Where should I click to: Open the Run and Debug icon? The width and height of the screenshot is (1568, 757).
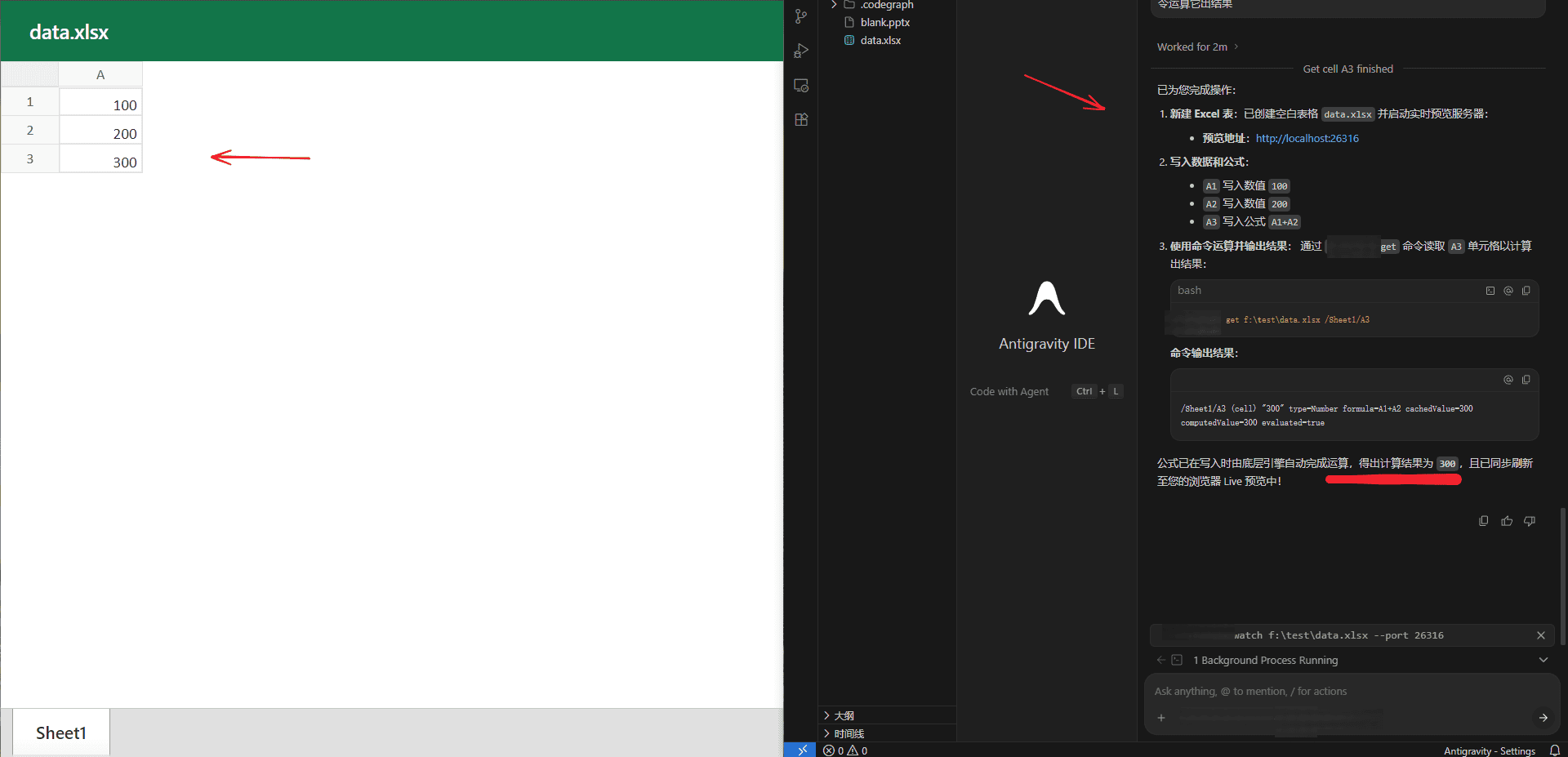801,51
